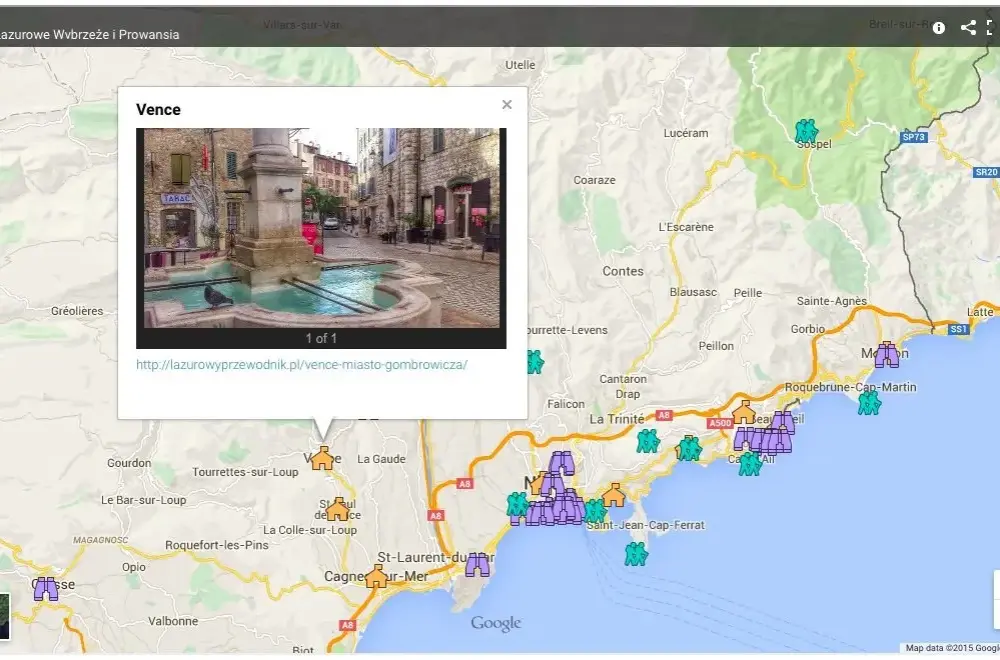1000x660 pixels.
Task: Select binoculars marker at Grasse
Action: [46, 589]
